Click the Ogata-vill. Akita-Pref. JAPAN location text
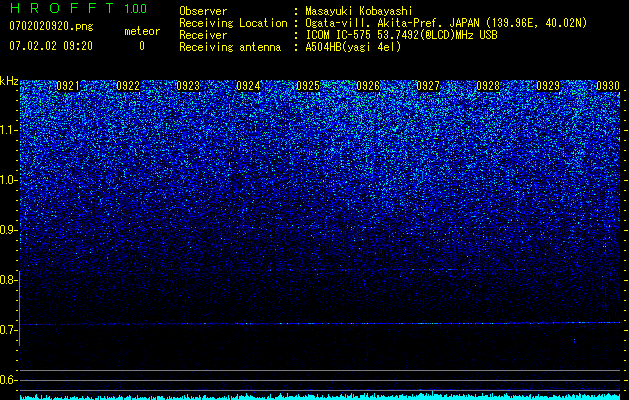Screen dimensions: 629x400 point(446,23)
